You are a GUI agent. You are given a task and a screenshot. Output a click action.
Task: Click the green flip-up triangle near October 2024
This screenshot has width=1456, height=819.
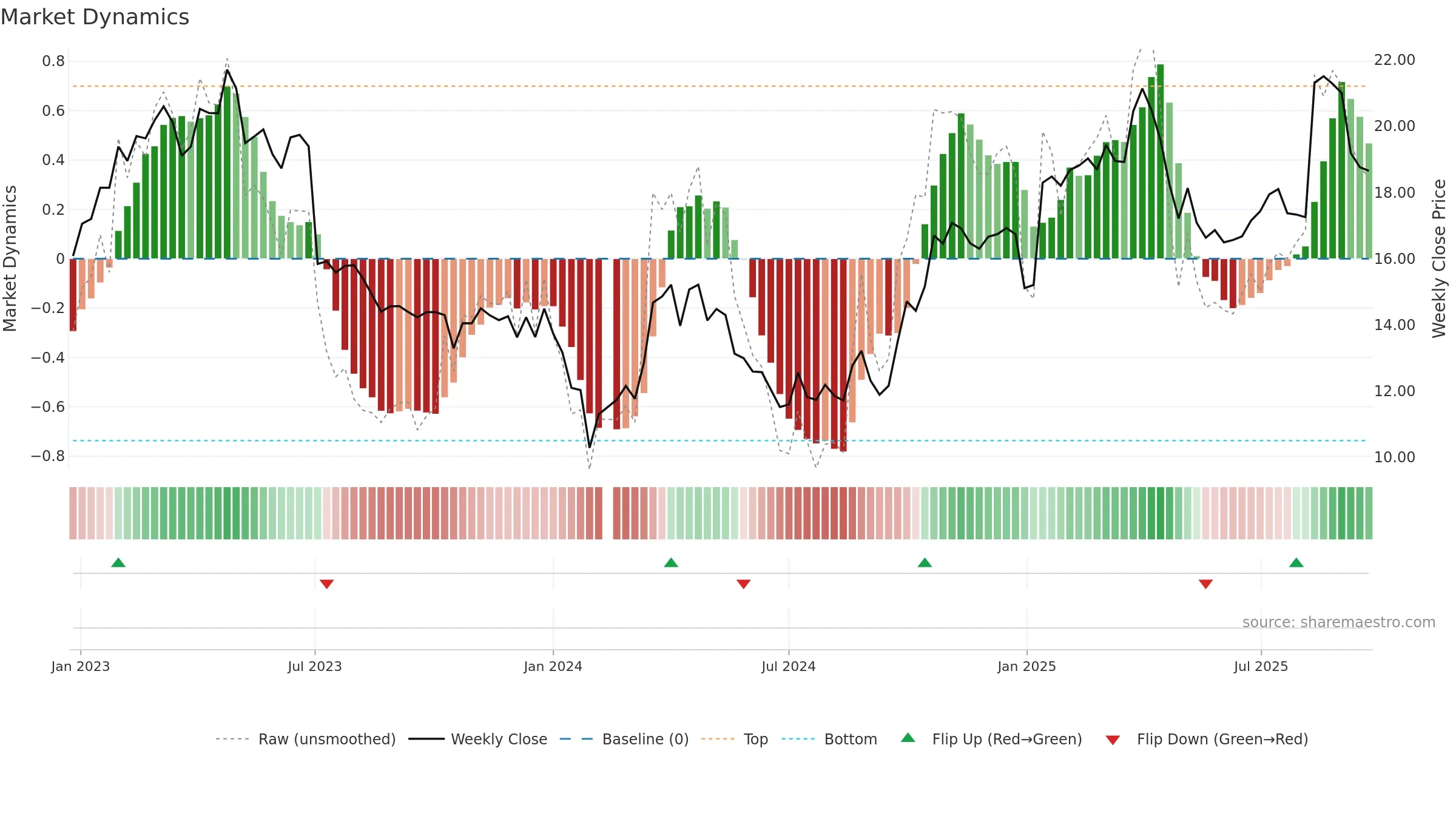click(925, 563)
